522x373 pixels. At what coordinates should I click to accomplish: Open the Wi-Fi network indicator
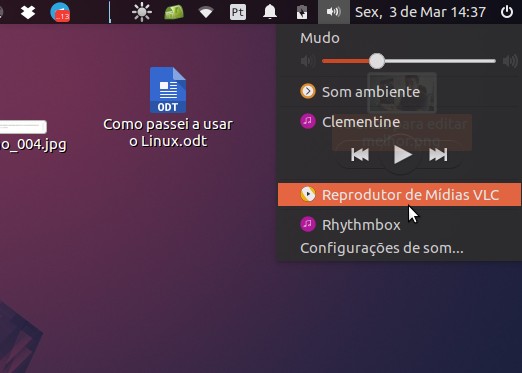tap(206, 13)
